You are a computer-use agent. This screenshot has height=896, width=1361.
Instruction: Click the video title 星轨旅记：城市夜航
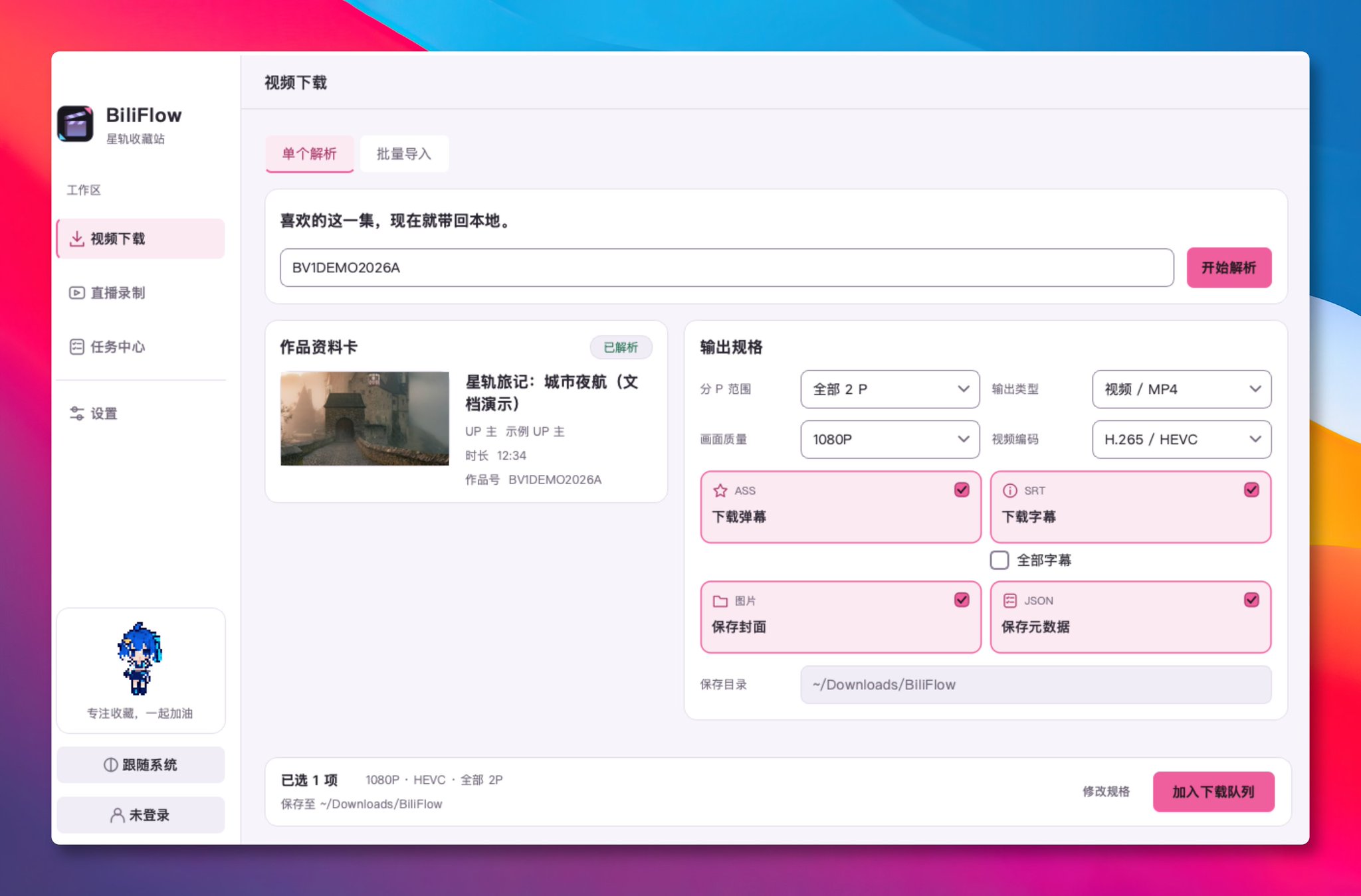[552, 393]
